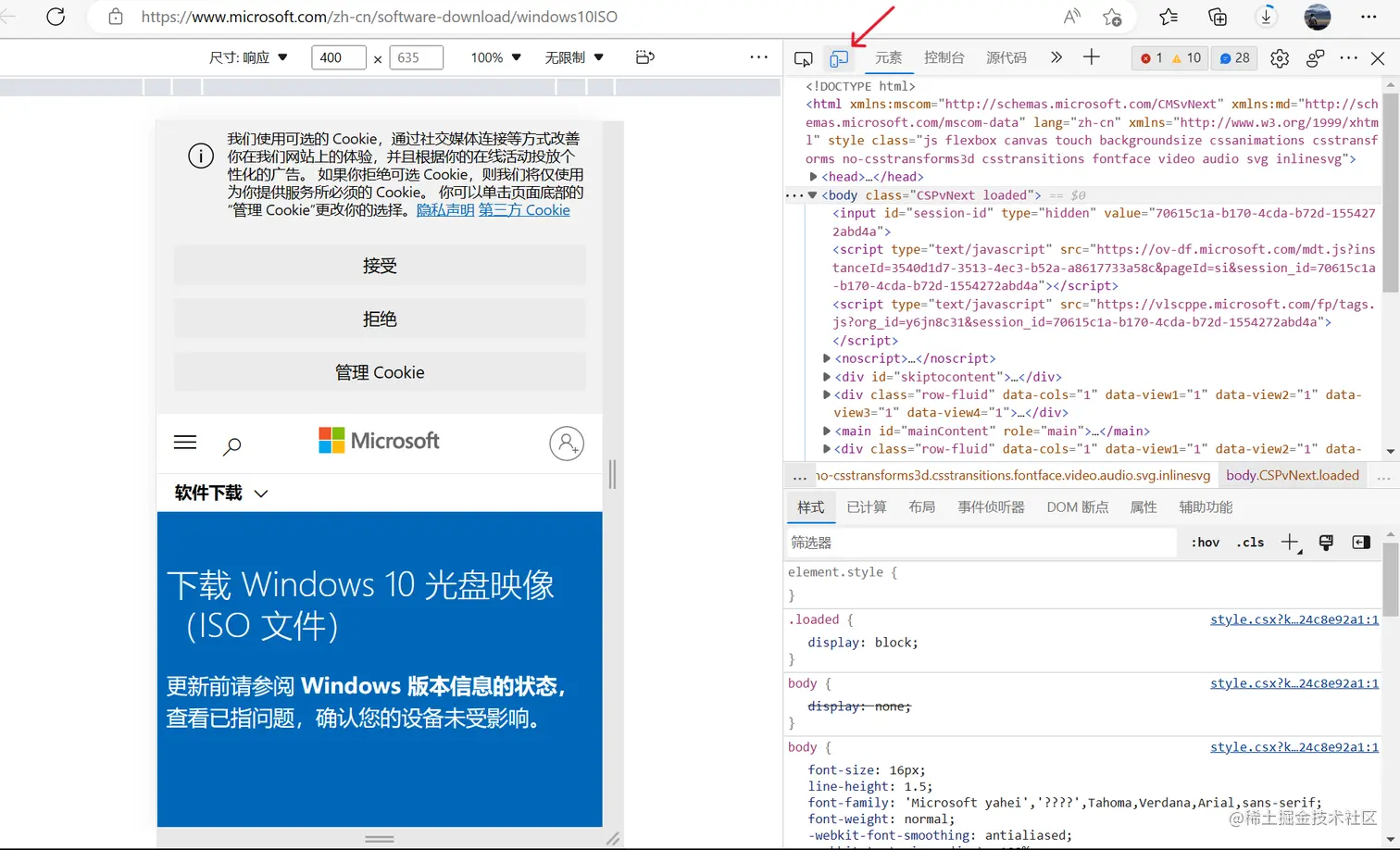Add this page to favorites star icon
The image size is (1400, 850).
(x=1112, y=17)
